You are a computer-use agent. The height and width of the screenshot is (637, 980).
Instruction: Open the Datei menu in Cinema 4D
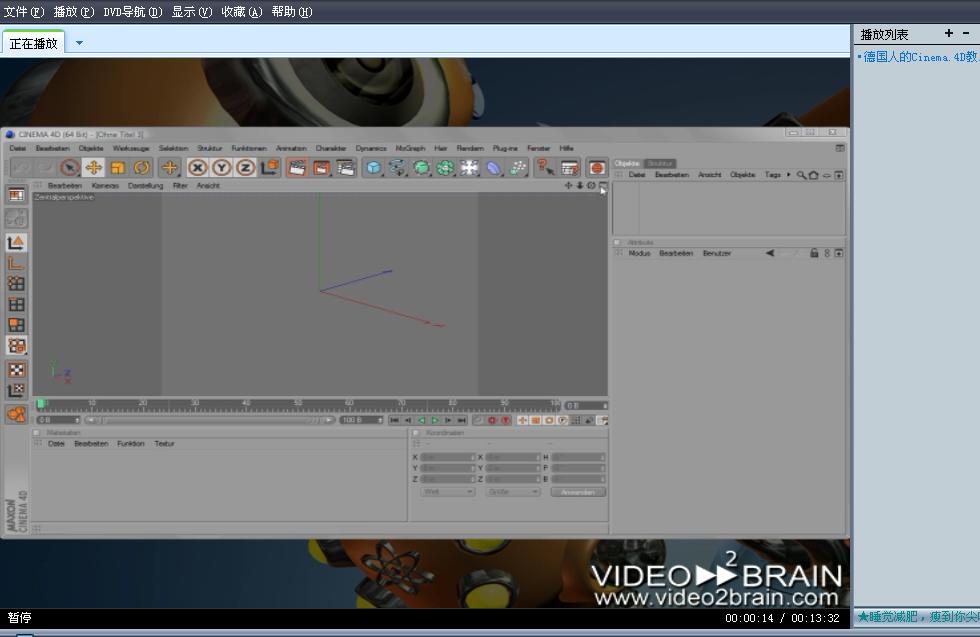[x=18, y=148]
